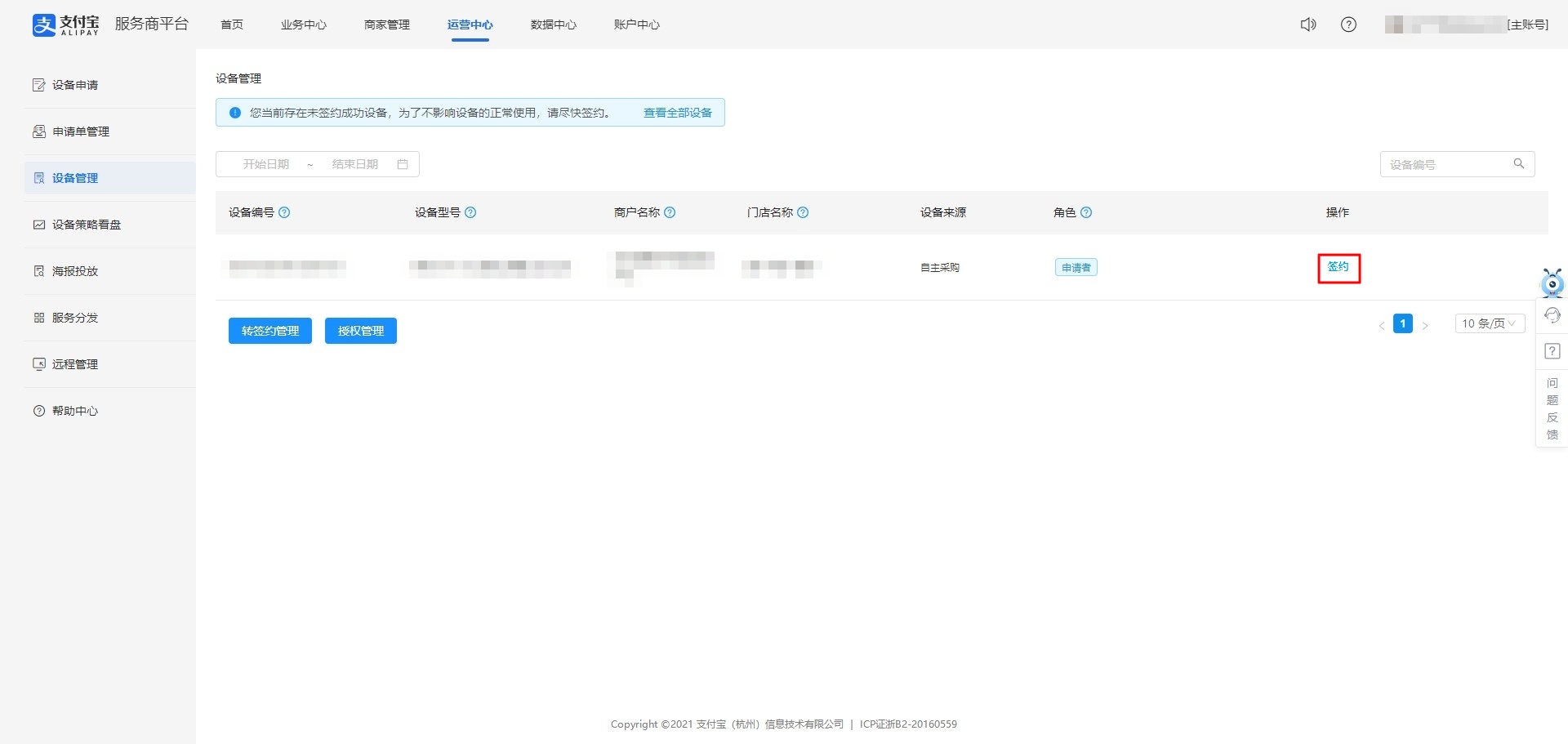Open the 远程管理 sidebar item
This screenshot has width=1568, height=744.
[110, 364]
